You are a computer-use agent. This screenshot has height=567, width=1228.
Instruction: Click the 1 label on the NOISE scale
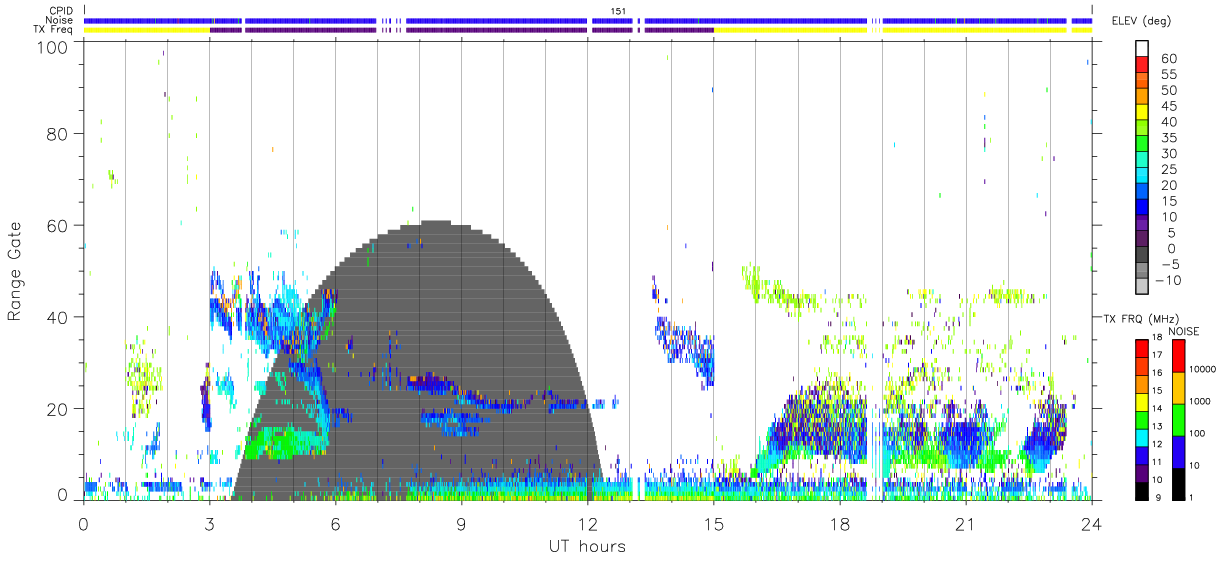1193,498
